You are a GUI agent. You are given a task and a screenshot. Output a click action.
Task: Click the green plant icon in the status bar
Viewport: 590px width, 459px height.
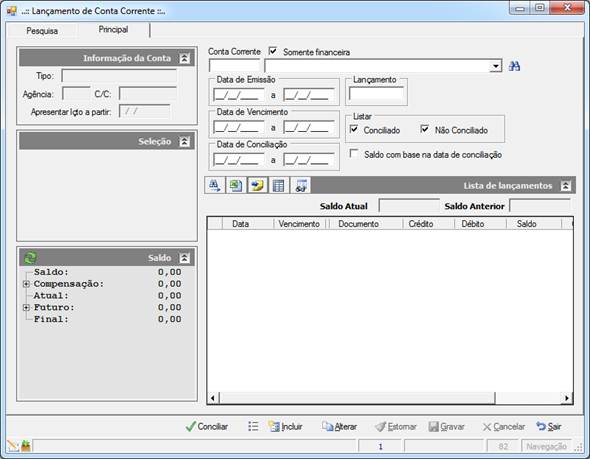tap(26, 446)
